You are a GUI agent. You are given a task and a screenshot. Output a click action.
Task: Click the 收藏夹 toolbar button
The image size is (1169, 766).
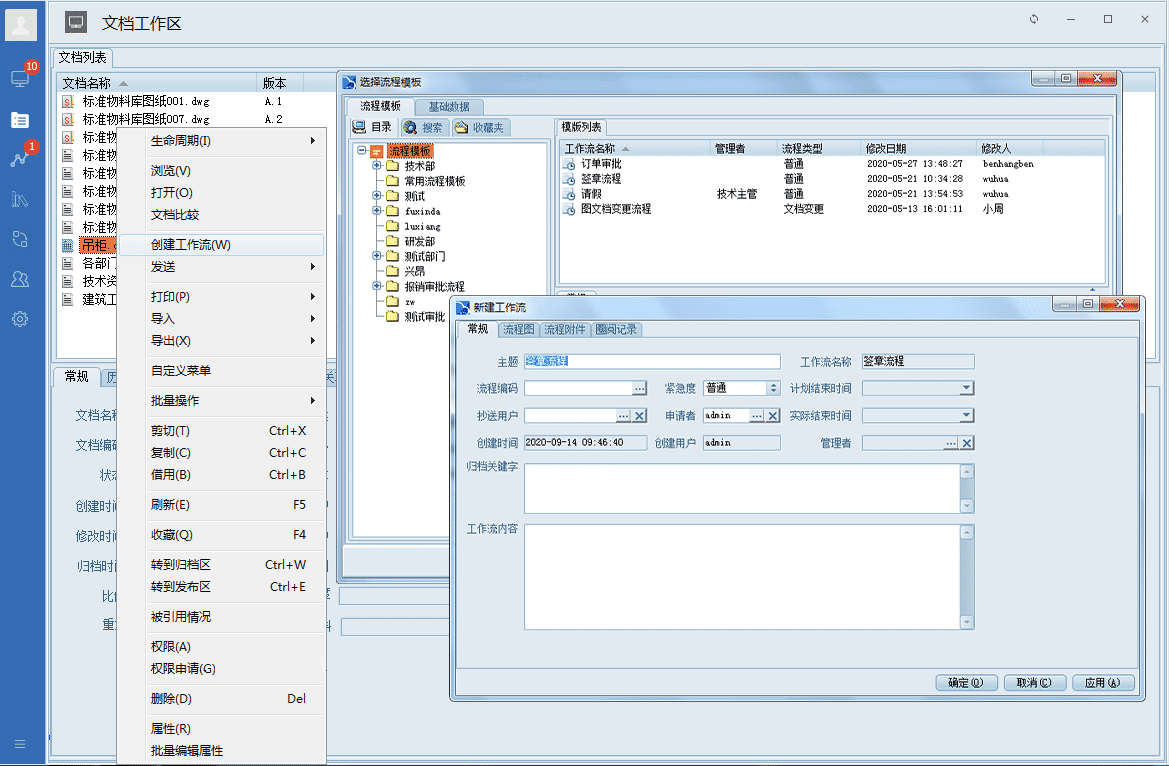(479, 128)
